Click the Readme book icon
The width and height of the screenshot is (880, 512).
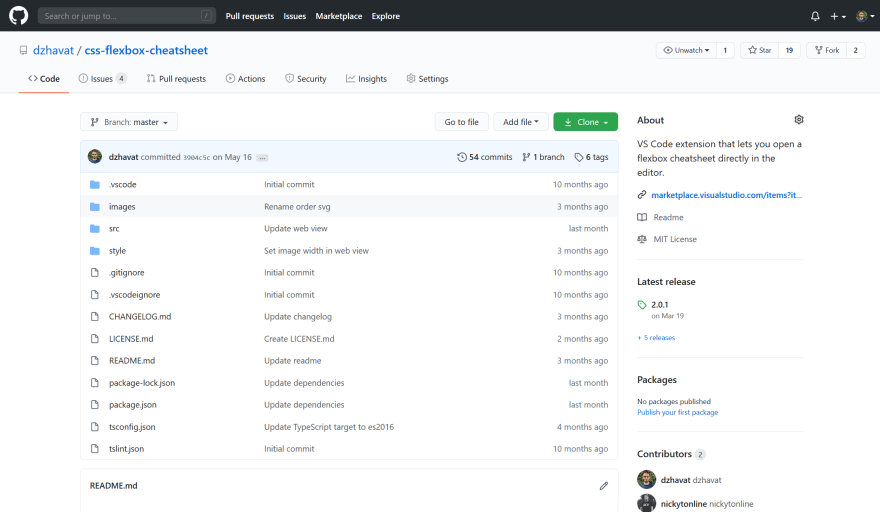[642, 217]
